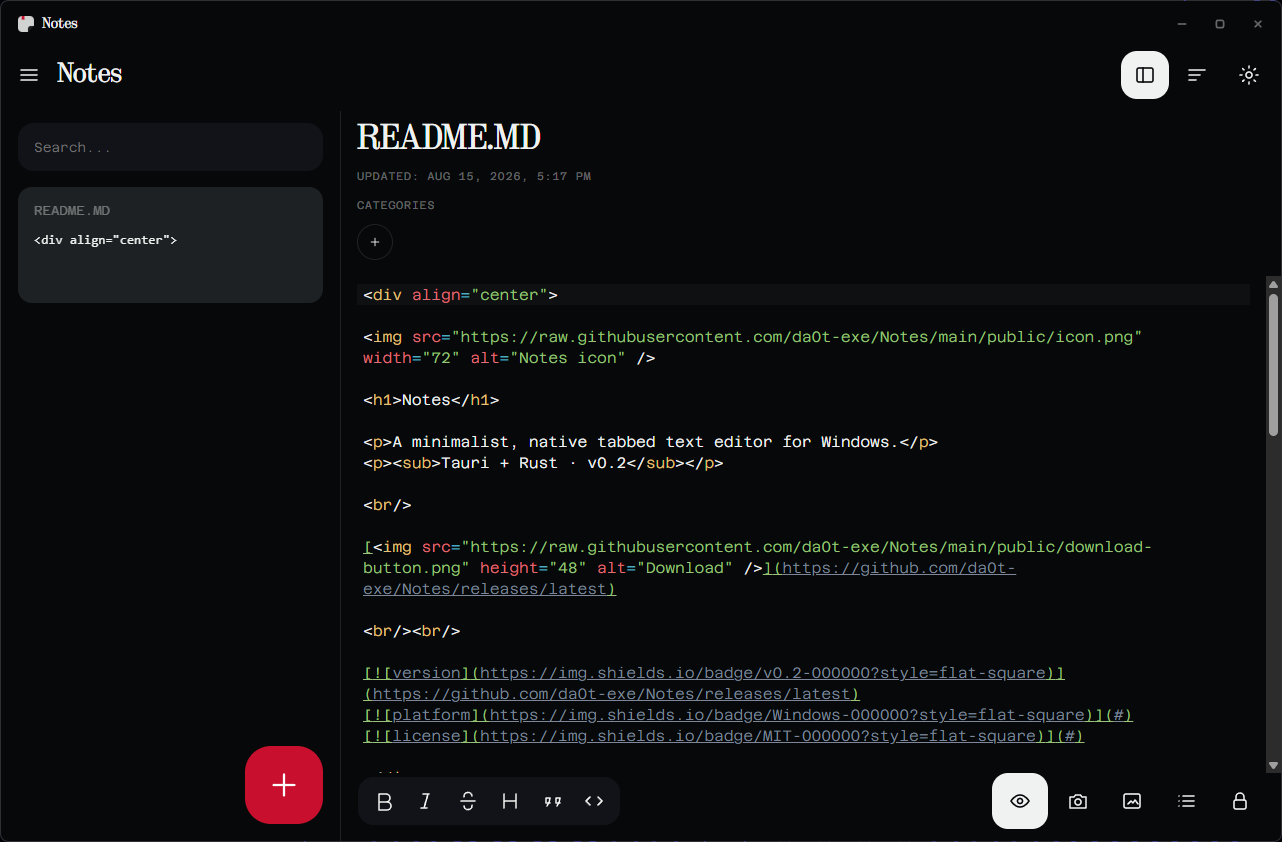Apply bold formatting
The height and width of the screenshot is (842, 1282).
point(384,801)
